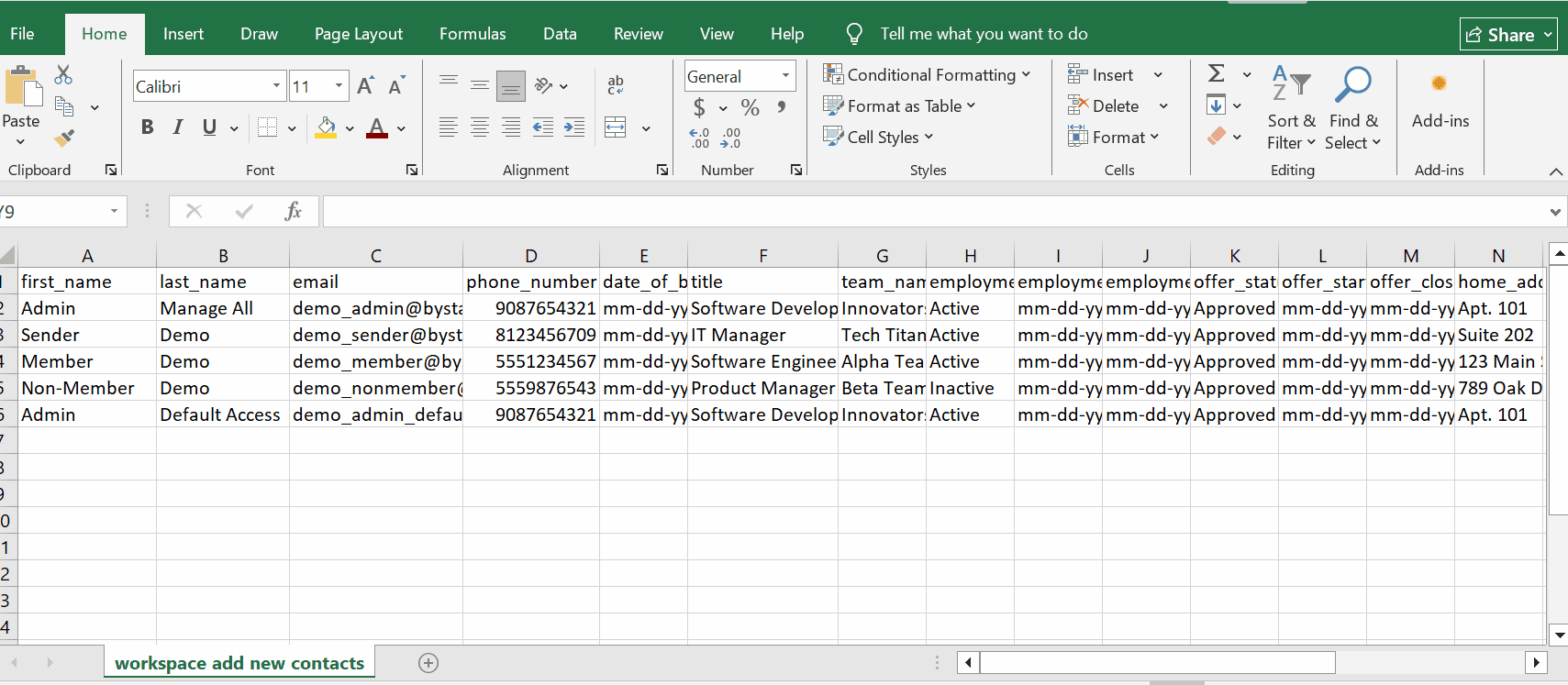Collapse the ribbon with the chevron
The width and height of the screenshot is (1568, 685).
coord(1556,171)
